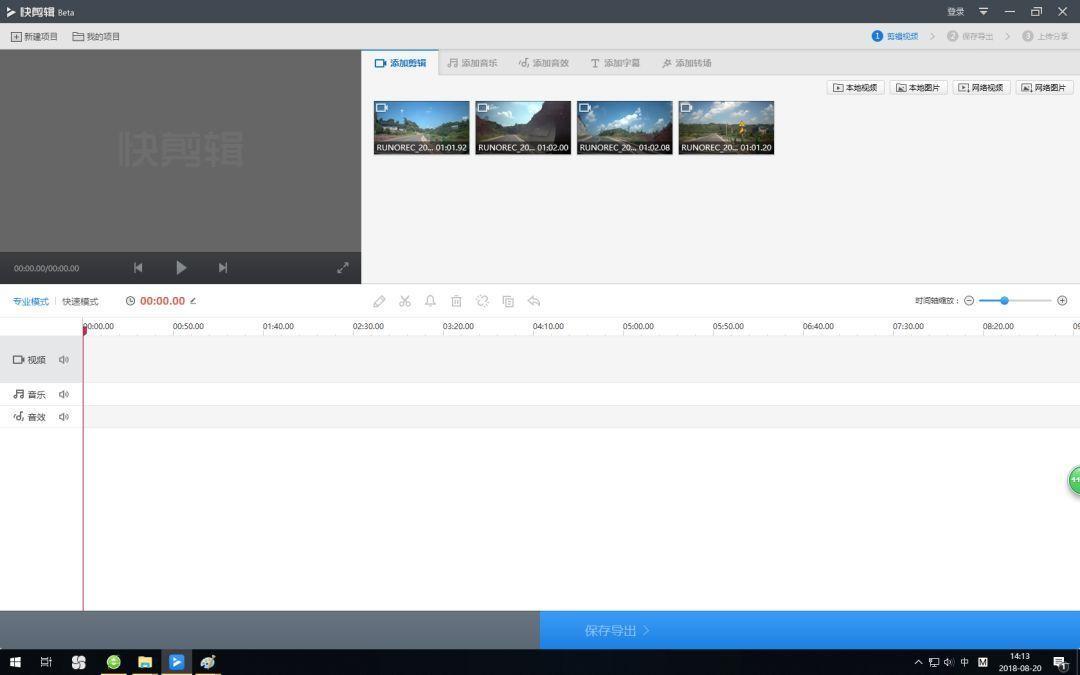Select the clip thumbnail with duration 01:02.08

625,127
